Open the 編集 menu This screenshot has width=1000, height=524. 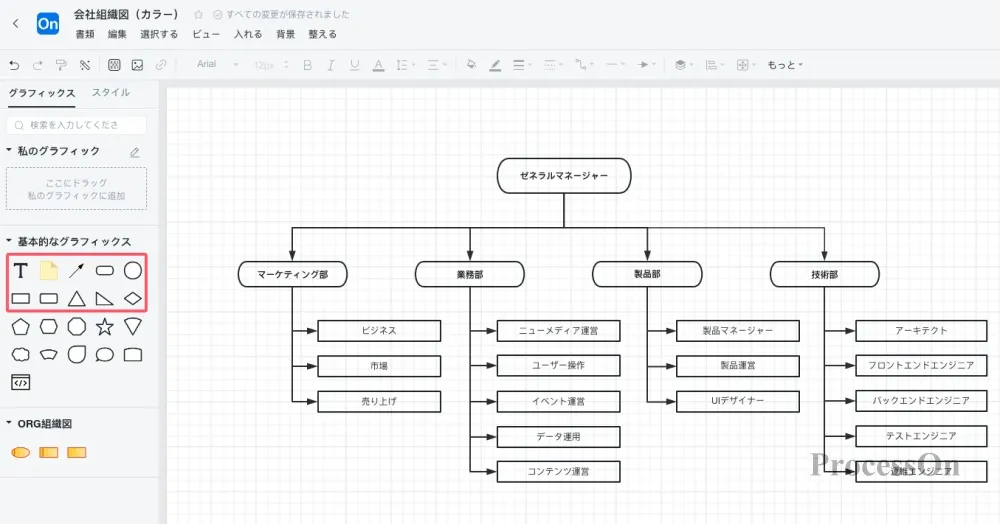117,34
